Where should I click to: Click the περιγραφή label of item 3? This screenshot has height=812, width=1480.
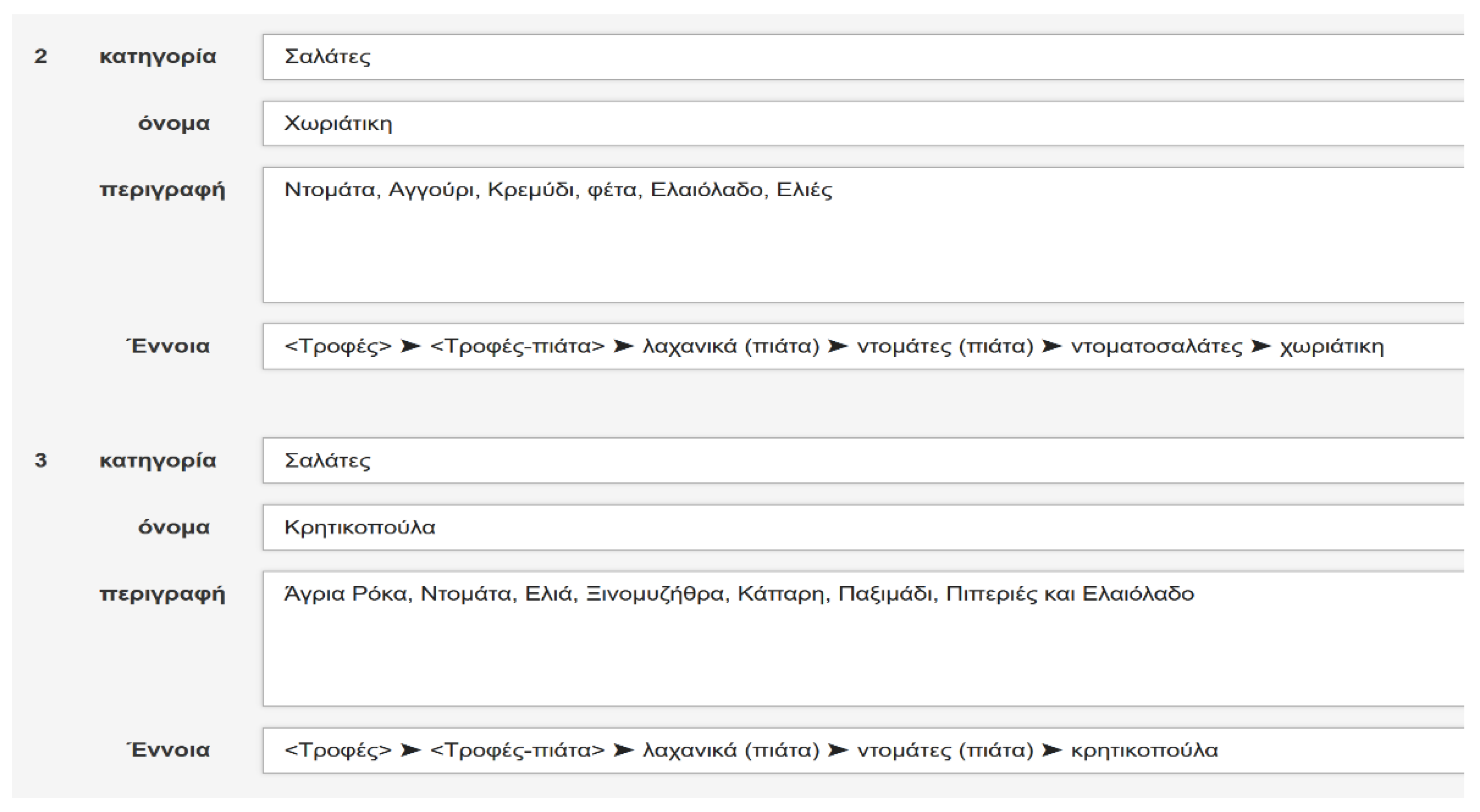(x=162, y=594)
